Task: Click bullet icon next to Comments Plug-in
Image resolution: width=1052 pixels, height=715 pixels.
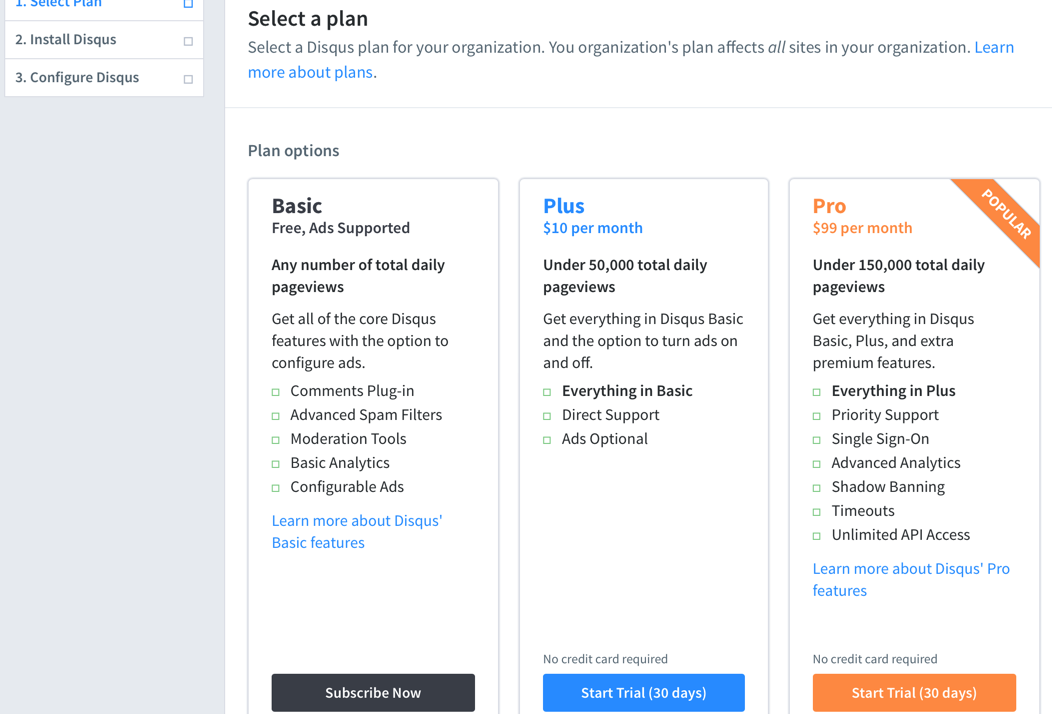Action: pyautogui.click(x=276, y=392)
